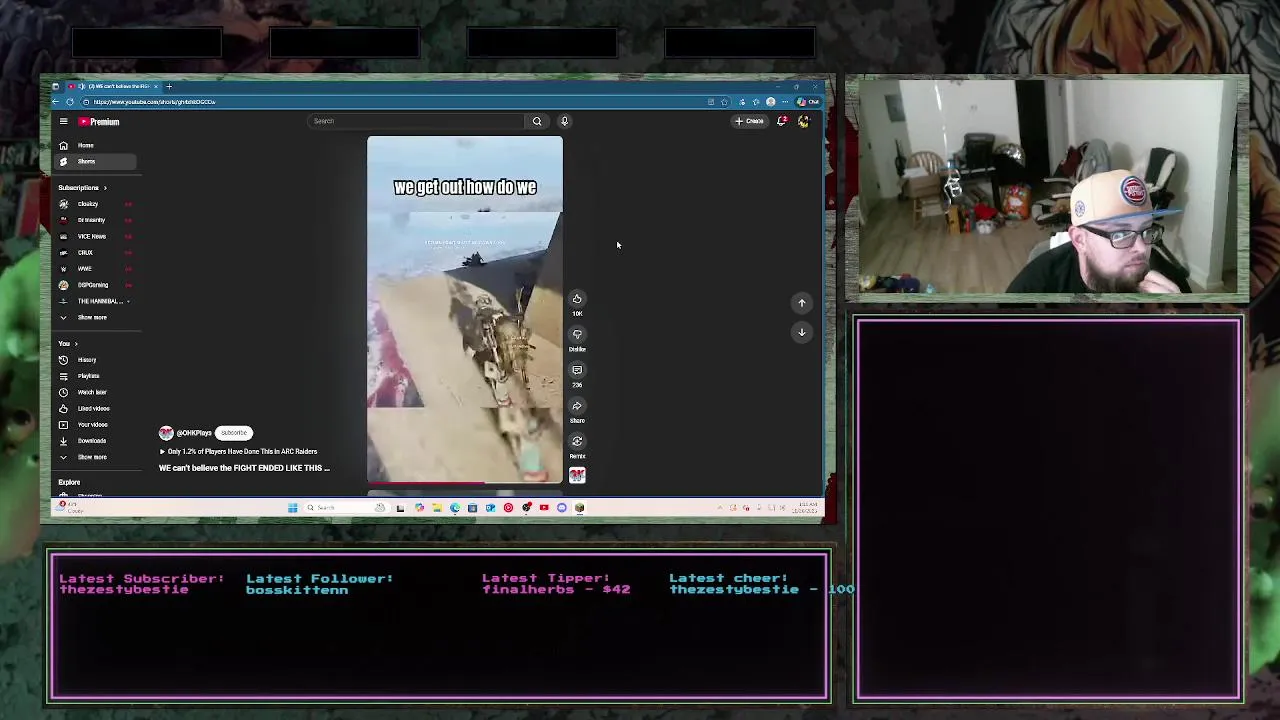The image size is (1280, 720).
Task: Click the Create button
Action: (x=749, y=121)
